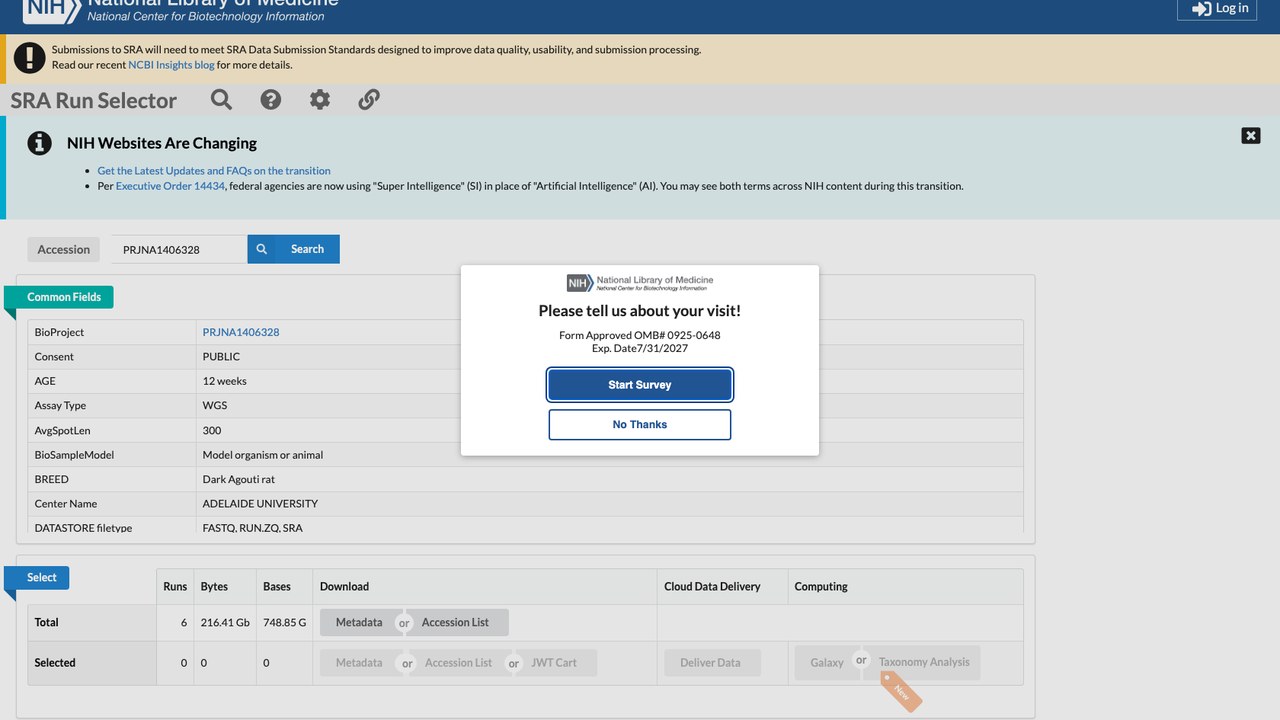Select the blue Select tab label
Viewport: 1280px width, 720px height.
42,577
